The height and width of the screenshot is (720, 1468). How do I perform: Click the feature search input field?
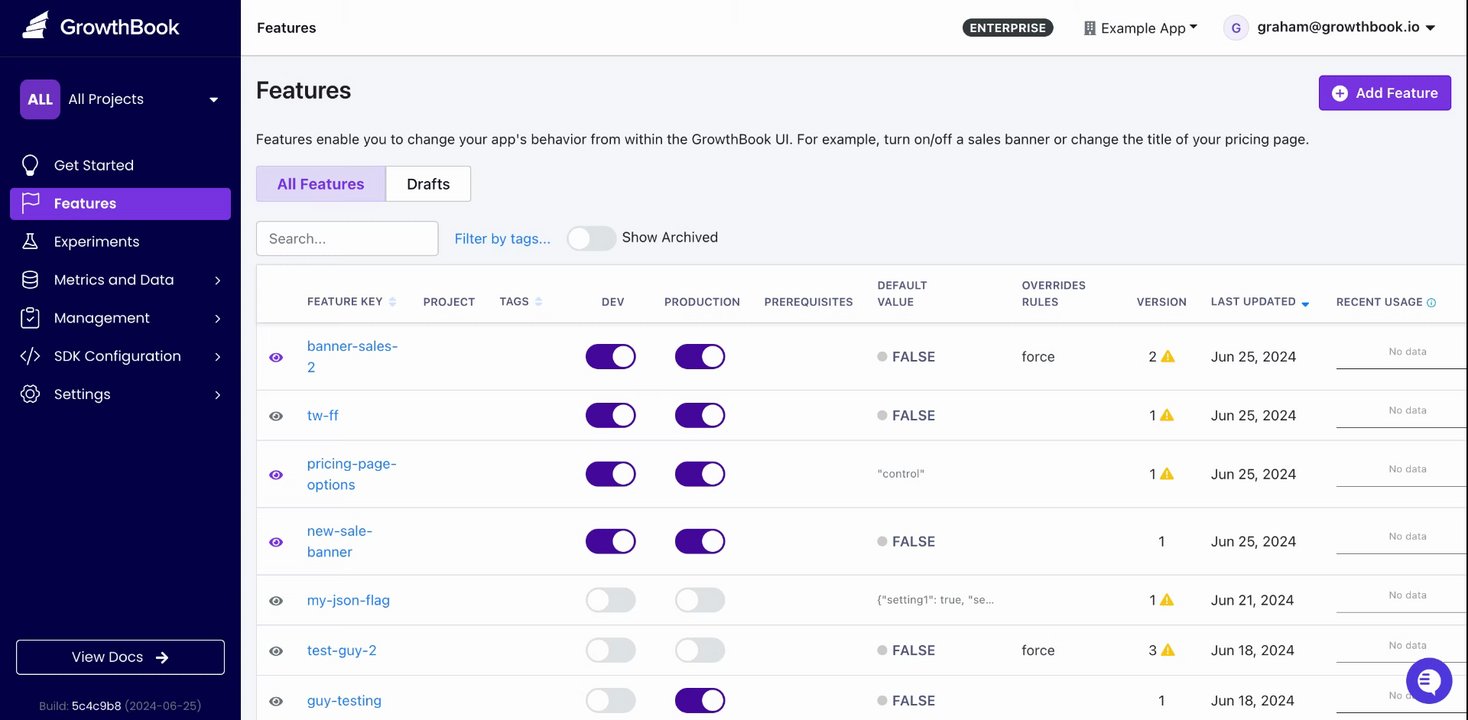(x=347, y=239)
